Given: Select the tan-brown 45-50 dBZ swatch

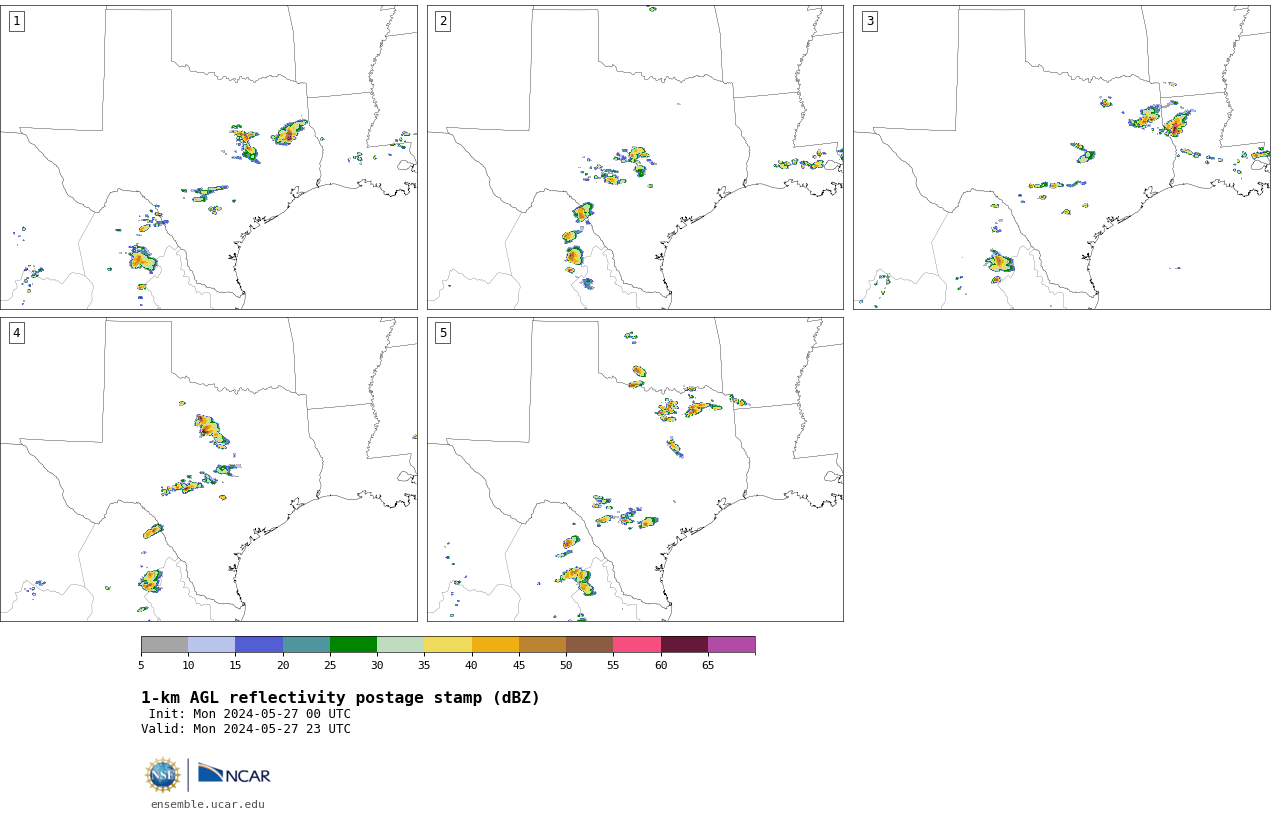Looking at the screenshot, I should 542,645.
